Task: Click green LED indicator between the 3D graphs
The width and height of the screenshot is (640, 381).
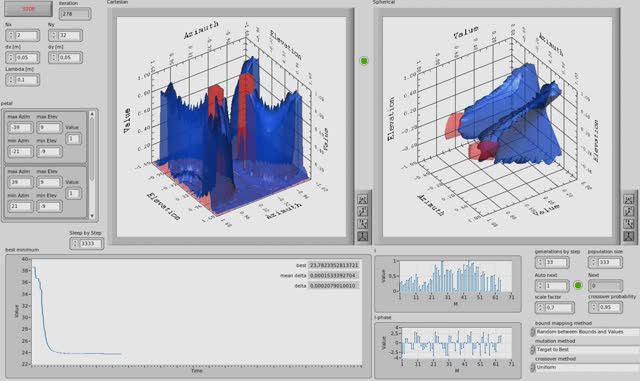Action: tap(364, 61)
